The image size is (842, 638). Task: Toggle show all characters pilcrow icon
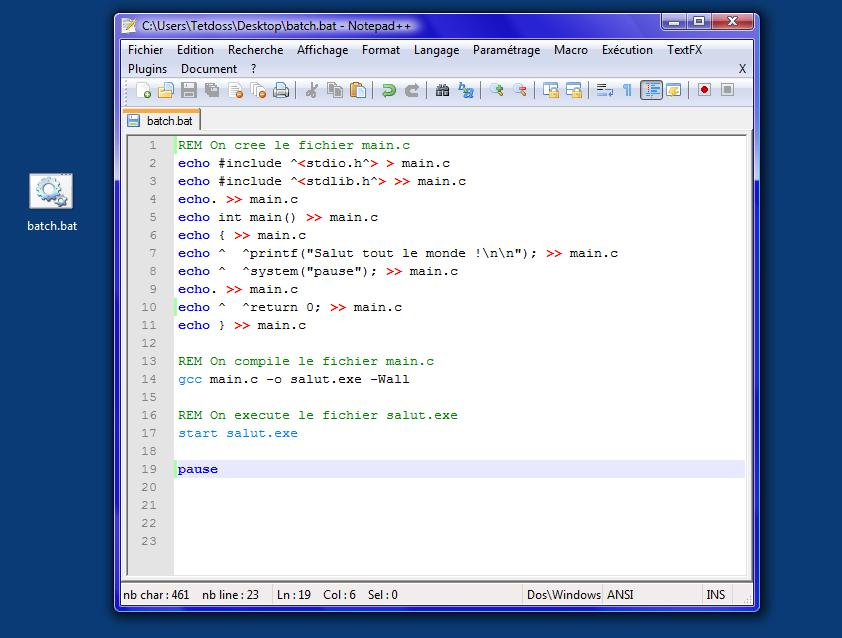tap(627, 91)
